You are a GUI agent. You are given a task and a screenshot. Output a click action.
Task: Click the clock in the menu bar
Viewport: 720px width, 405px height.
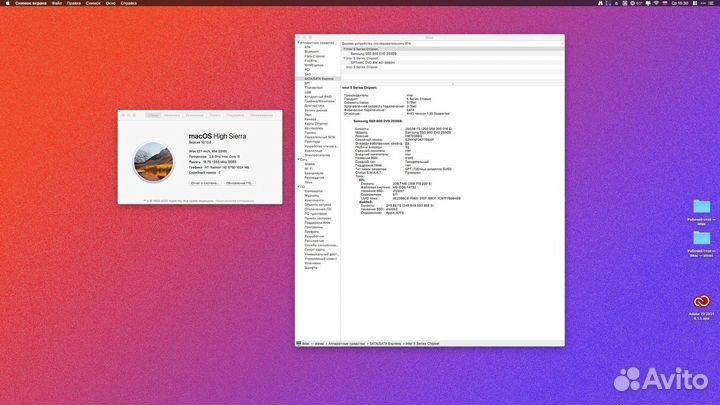[x=680, y=3]
